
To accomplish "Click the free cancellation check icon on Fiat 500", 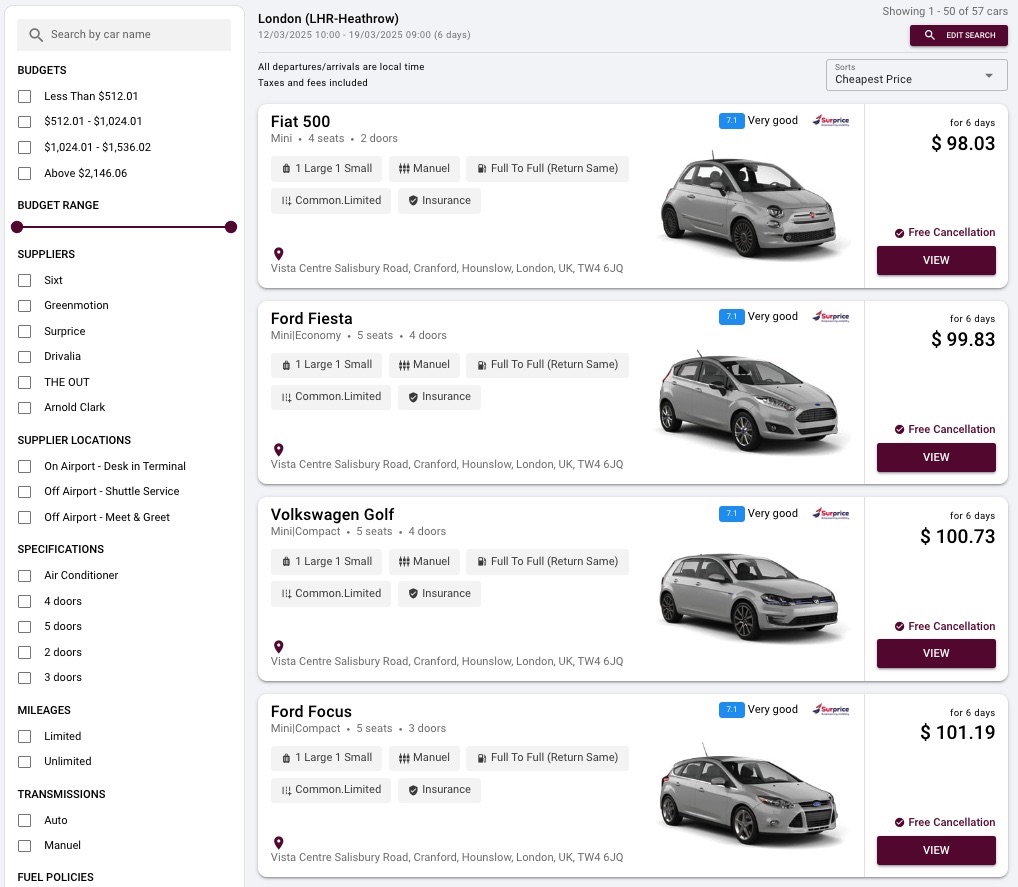I will point(899,233).
